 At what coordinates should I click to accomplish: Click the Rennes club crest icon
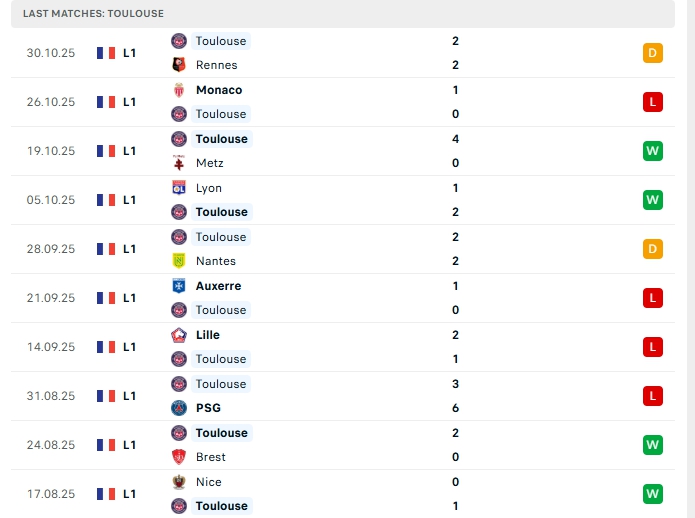[179, 65]
